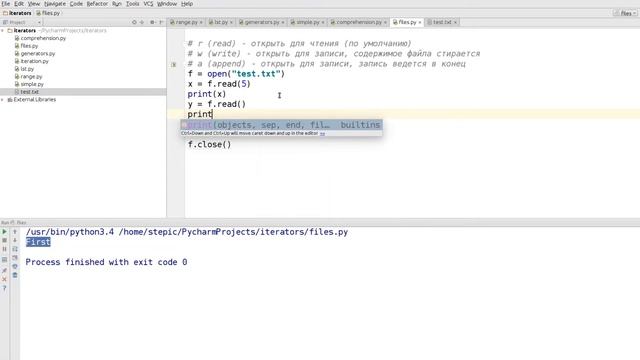Select comprehension.py in project tree
640x360 pixels.
click(x=40, y=38)
